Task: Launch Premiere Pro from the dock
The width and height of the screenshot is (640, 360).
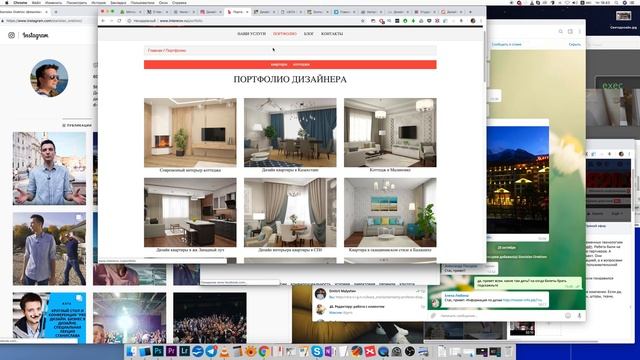Action: (171, 351)
